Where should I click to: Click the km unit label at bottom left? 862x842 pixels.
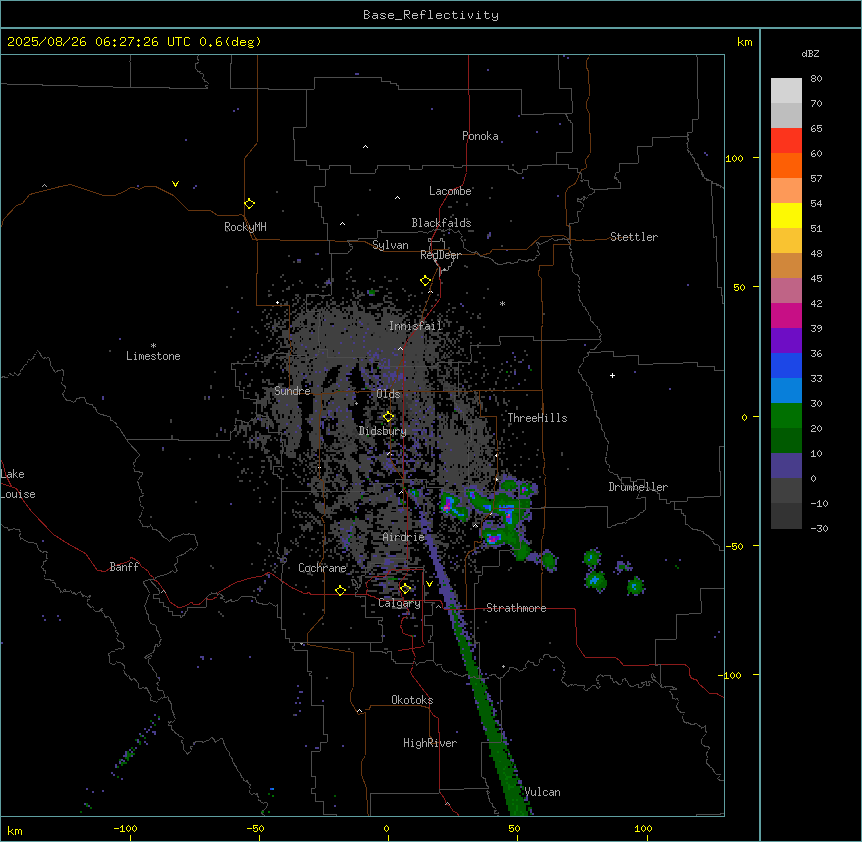click(x=15, y=830)
